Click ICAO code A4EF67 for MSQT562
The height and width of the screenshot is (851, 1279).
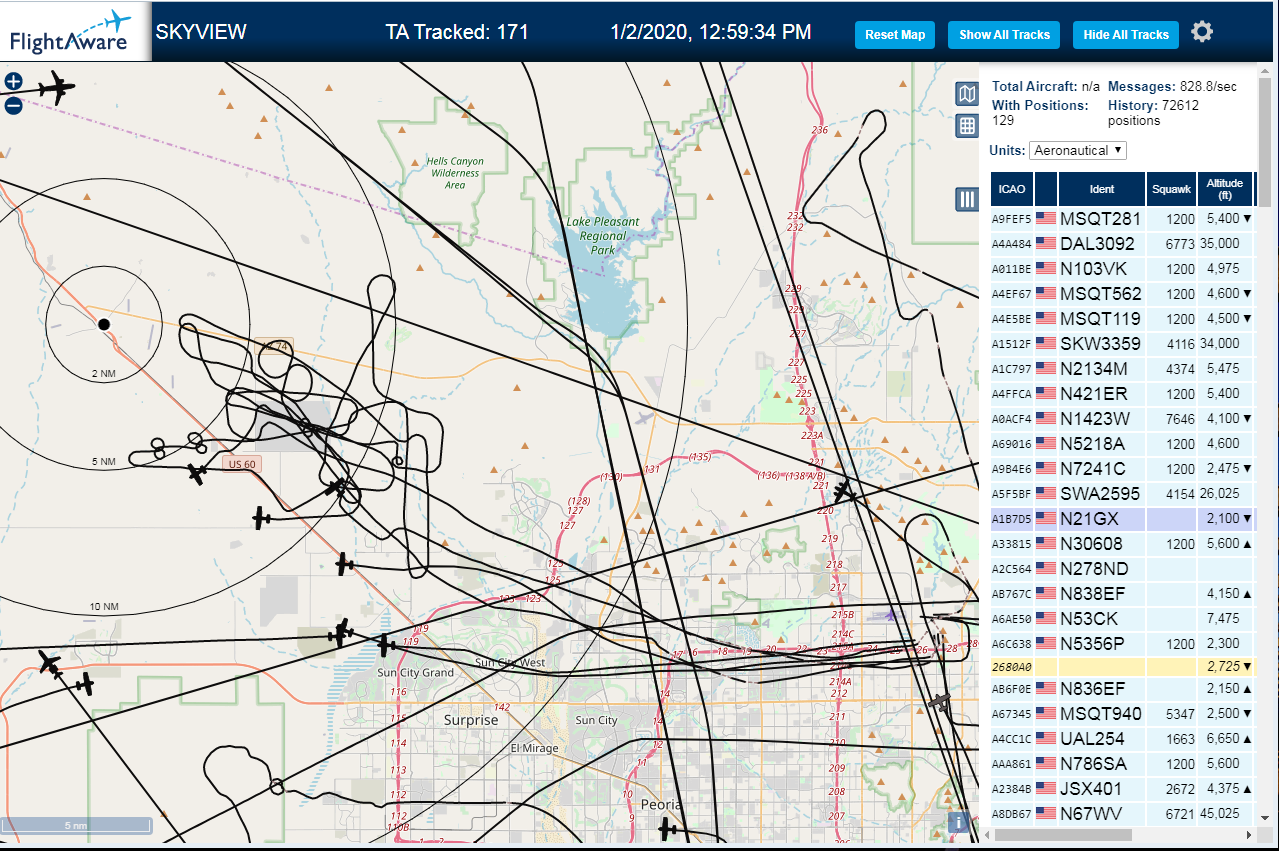[x=1011, y=294]
